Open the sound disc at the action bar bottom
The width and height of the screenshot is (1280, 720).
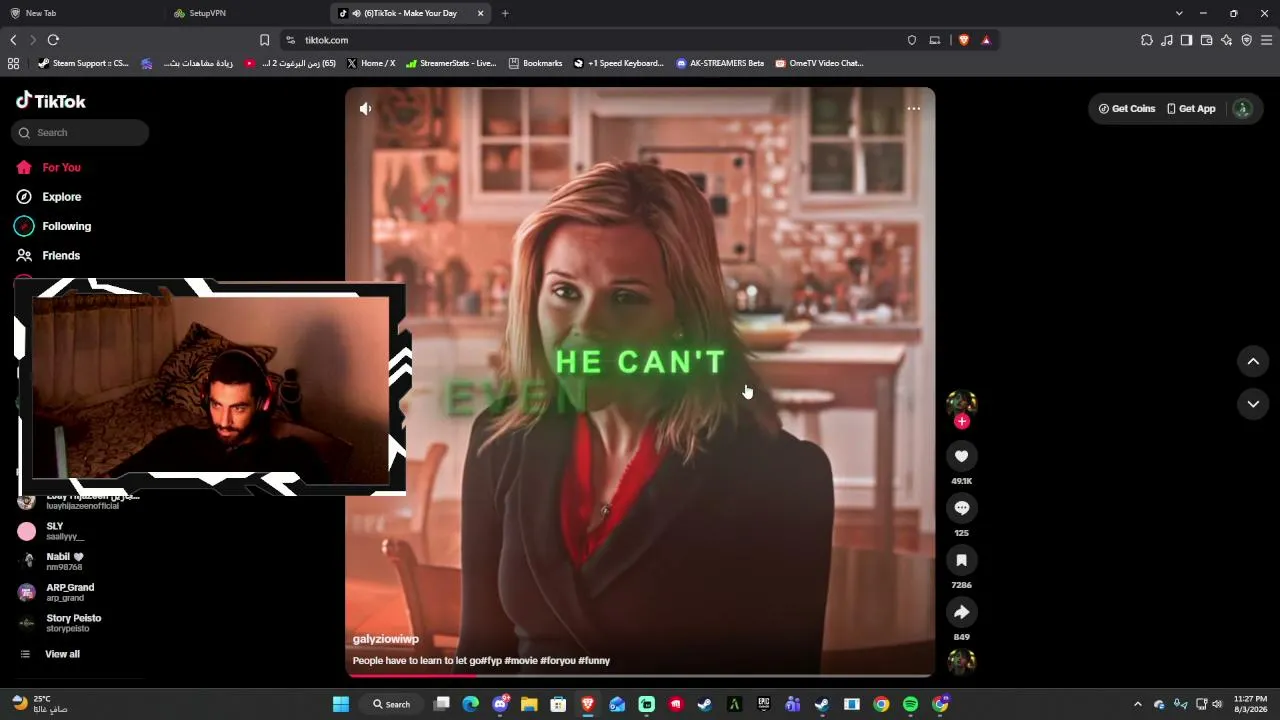pyautogui.click(x=961, y=661)
